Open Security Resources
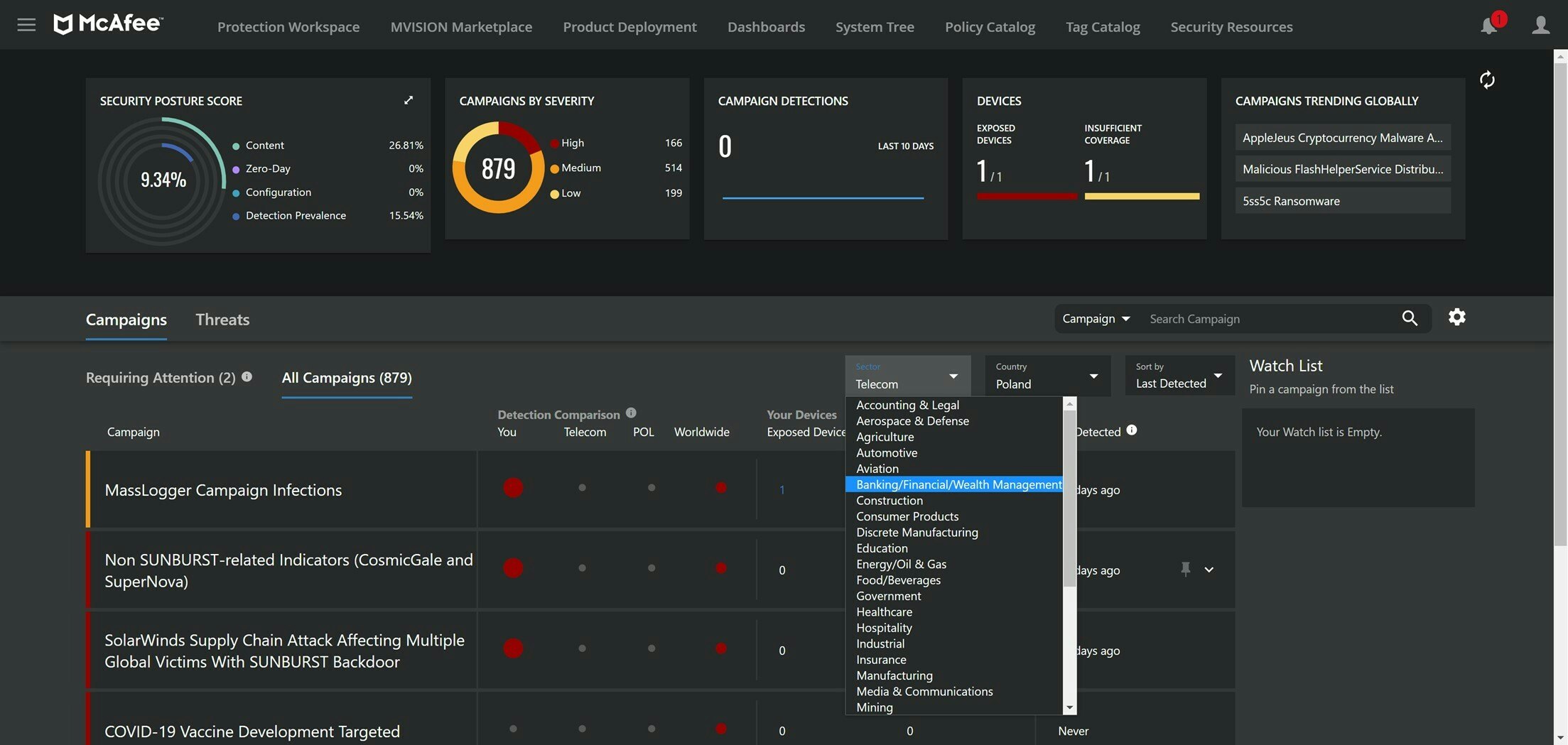Image resolution: width=1568 pixels, height=745 pixels. pos(1231,27)
